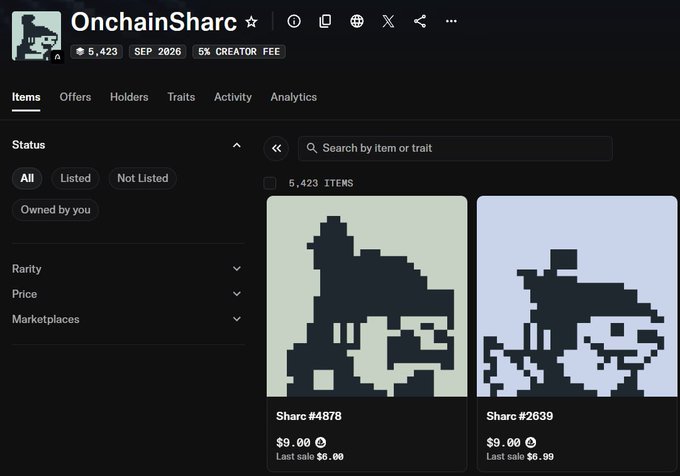The height and width of the screenshot is (476, 680).
Task: Click the 5% CREATOR FEE badge
Action: pos(239,52)
